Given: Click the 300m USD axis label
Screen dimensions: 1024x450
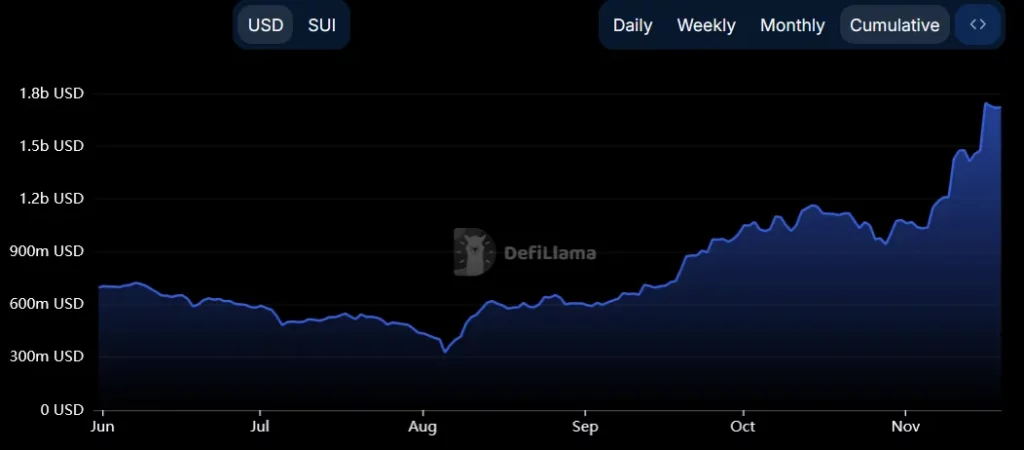Looking at the screenshot, I should tap(48, 357).
